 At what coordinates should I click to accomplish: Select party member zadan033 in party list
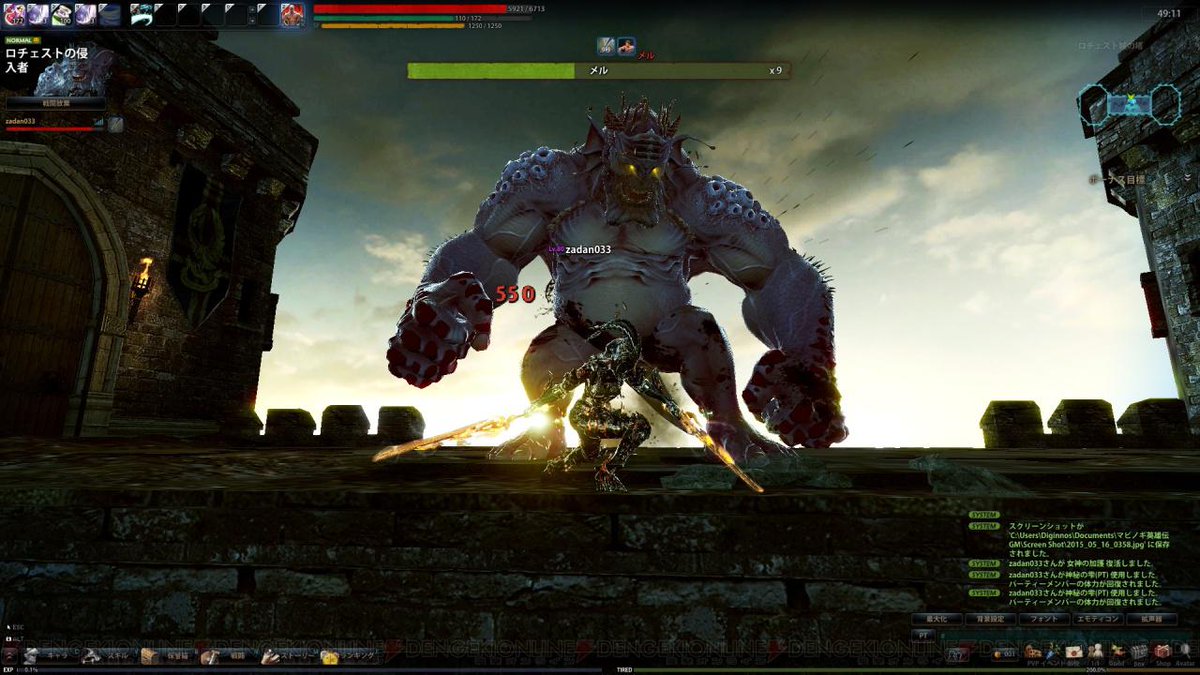(x=56, y=125)
